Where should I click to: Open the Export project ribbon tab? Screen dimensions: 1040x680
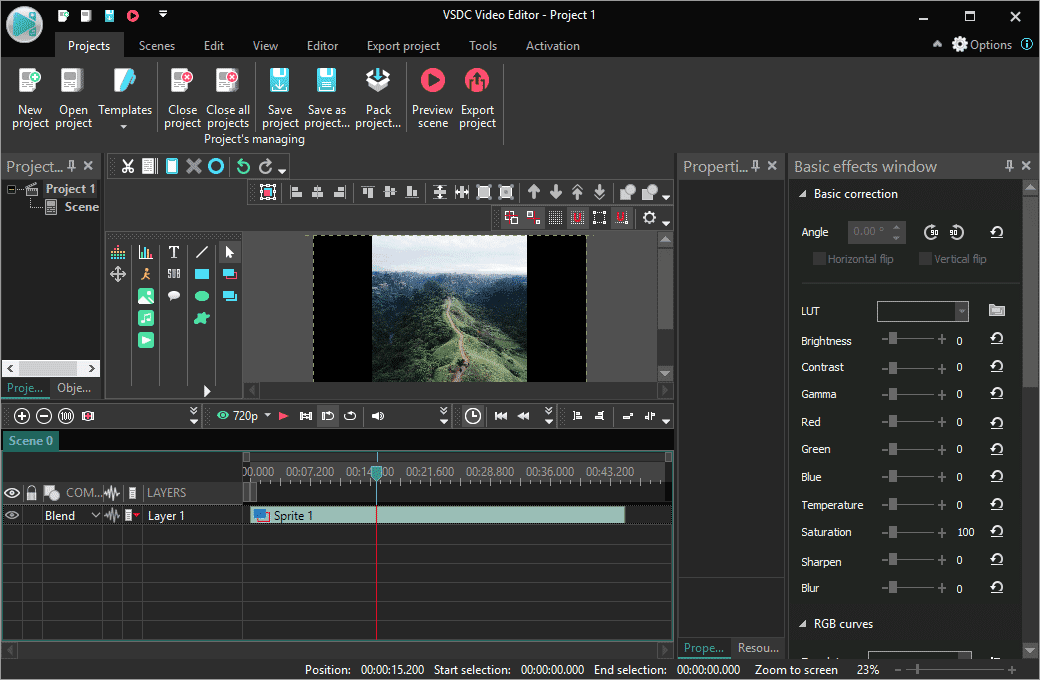tap(403, 46)
